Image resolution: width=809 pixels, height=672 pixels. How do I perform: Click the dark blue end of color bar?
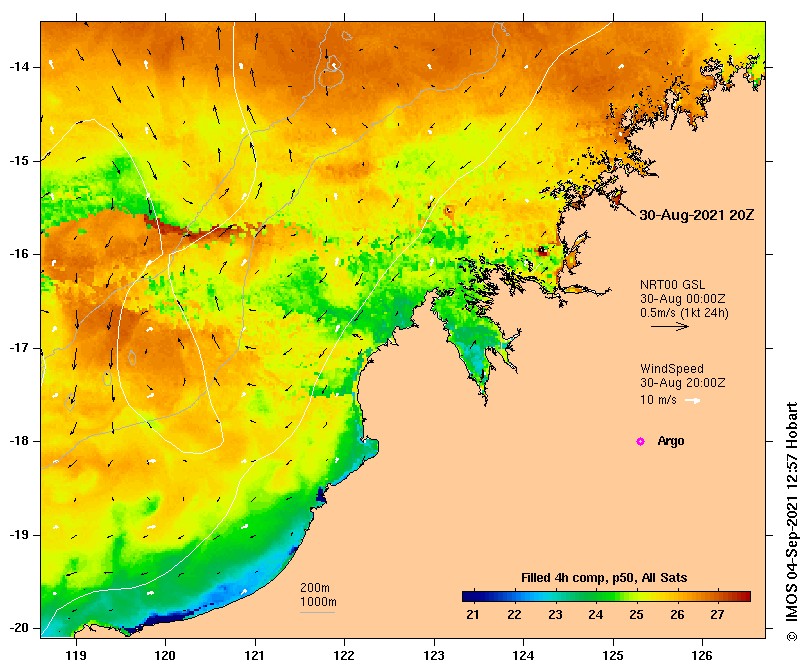click(468, 597)
